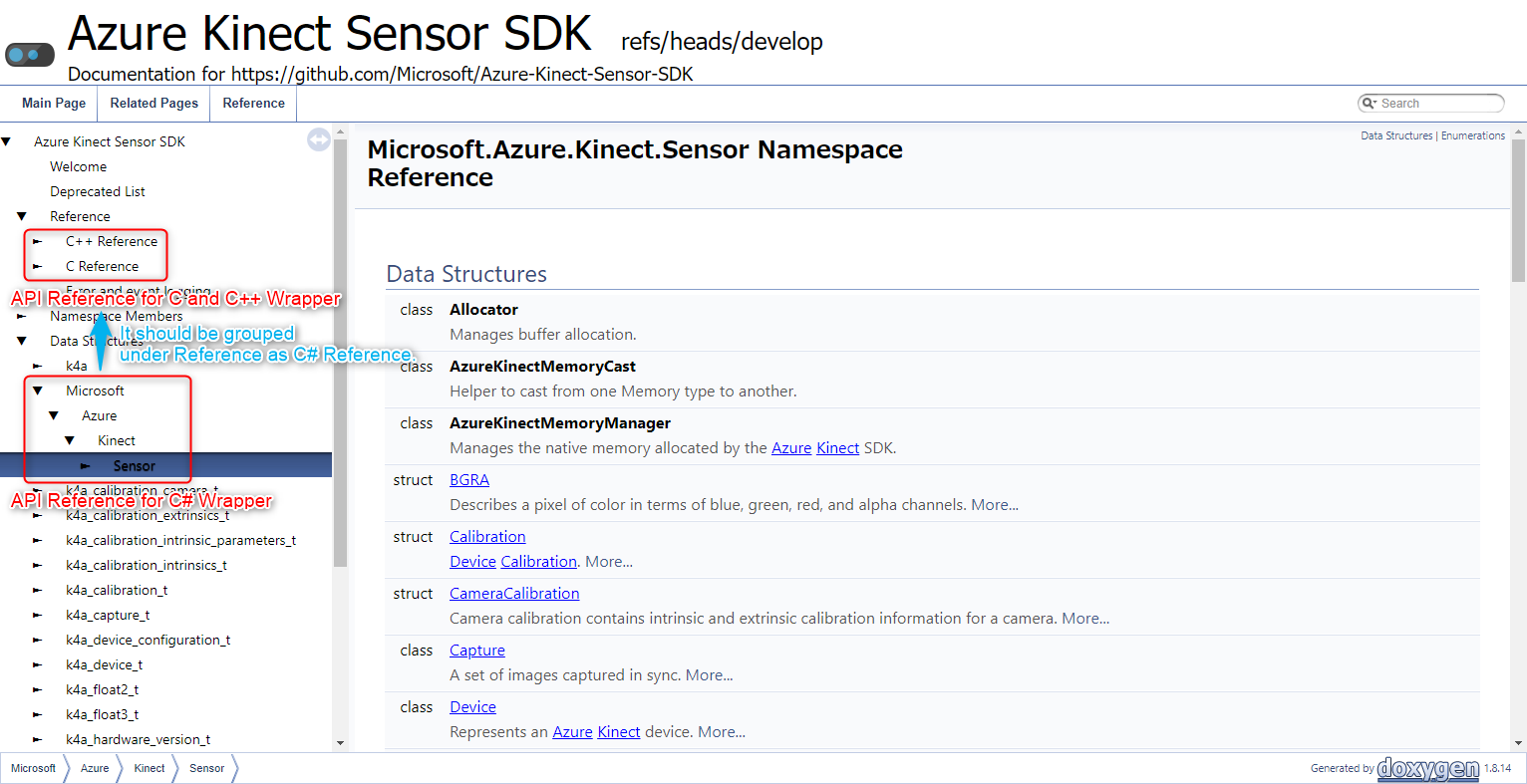
Task: Click the doxygen logo in the footer
Action: [x=1426, y=767]
